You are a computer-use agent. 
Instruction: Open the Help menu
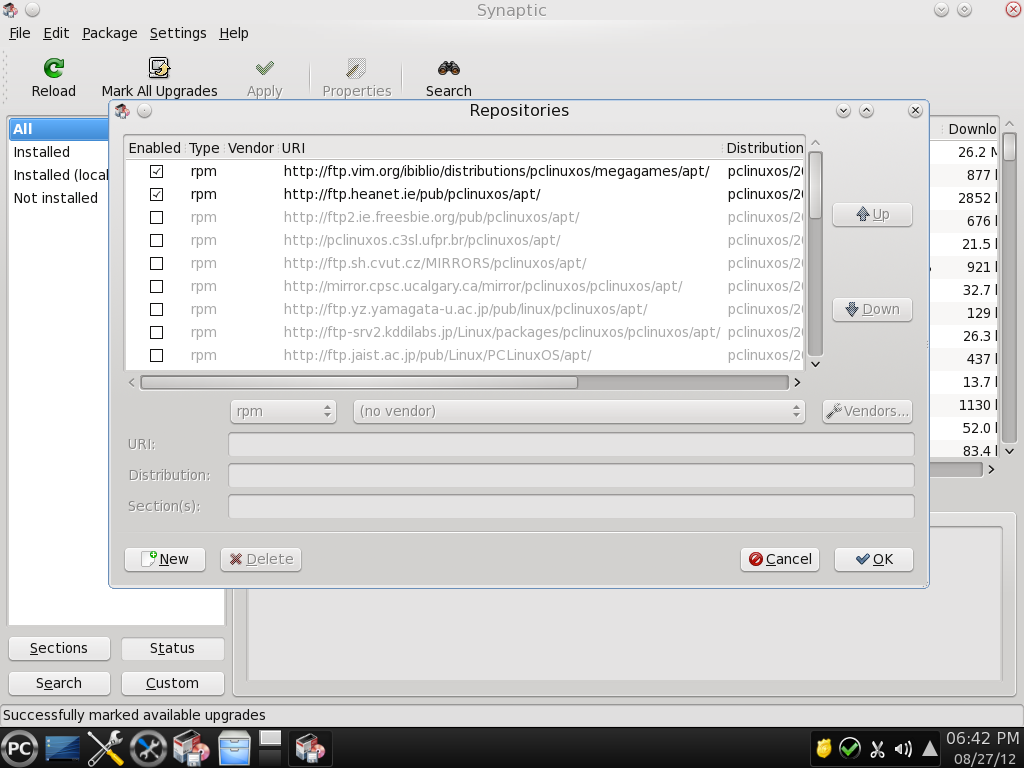click(x=234, y=33)
